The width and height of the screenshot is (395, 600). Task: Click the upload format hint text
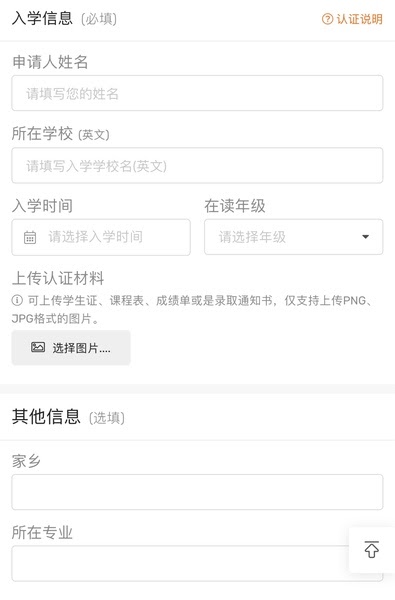192,309
